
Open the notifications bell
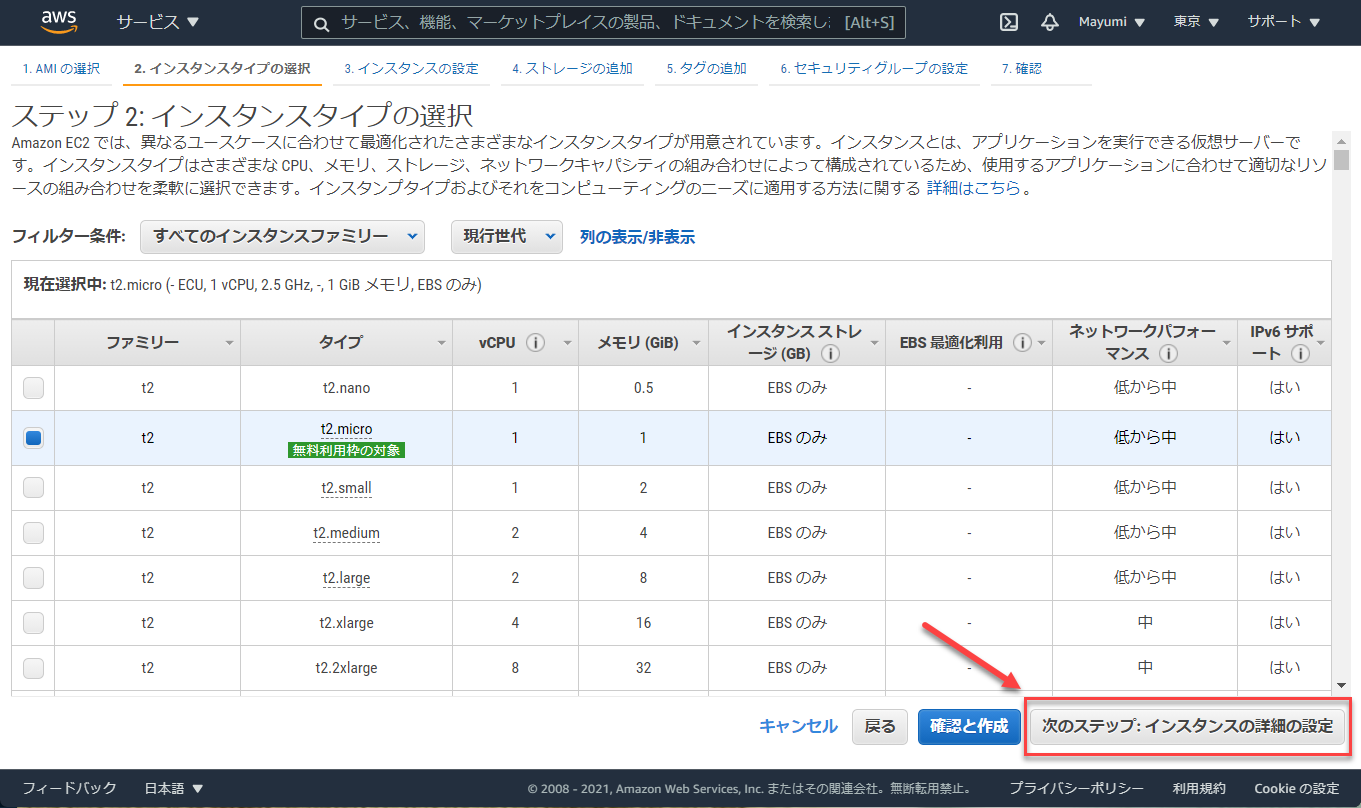(x=1049, y=22)
